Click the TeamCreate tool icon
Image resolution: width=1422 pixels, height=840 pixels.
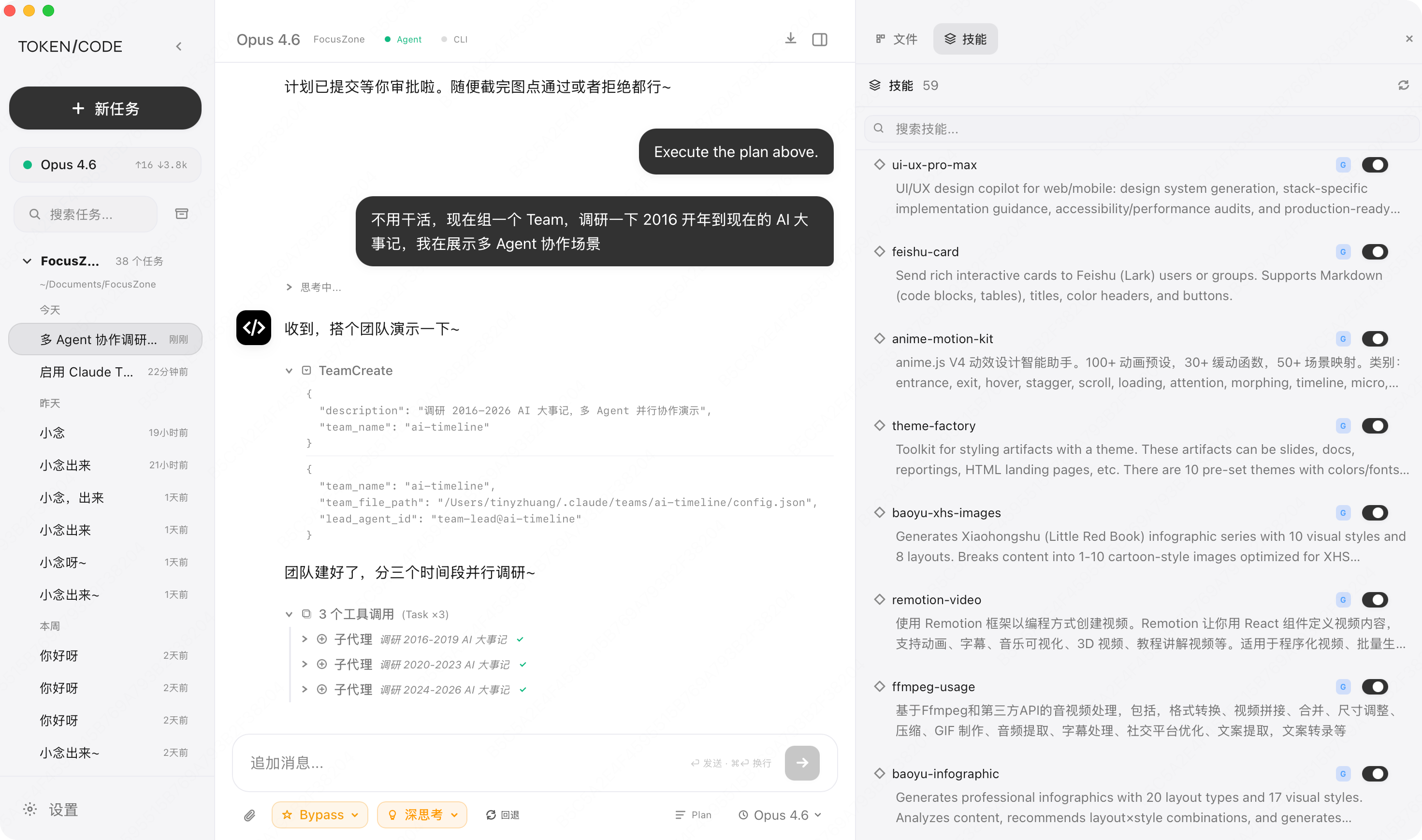[306, 370]
